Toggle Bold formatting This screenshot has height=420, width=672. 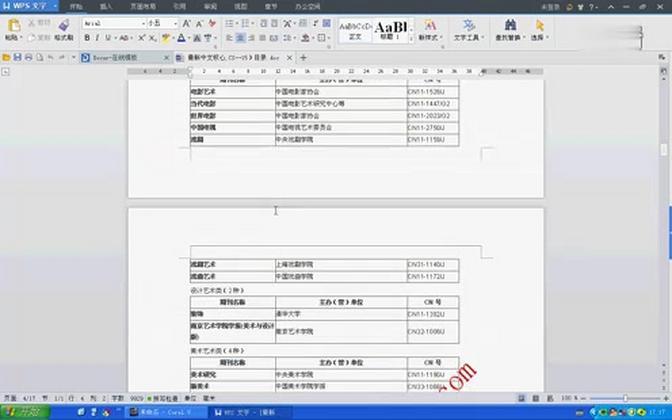[x=87, y=38]
